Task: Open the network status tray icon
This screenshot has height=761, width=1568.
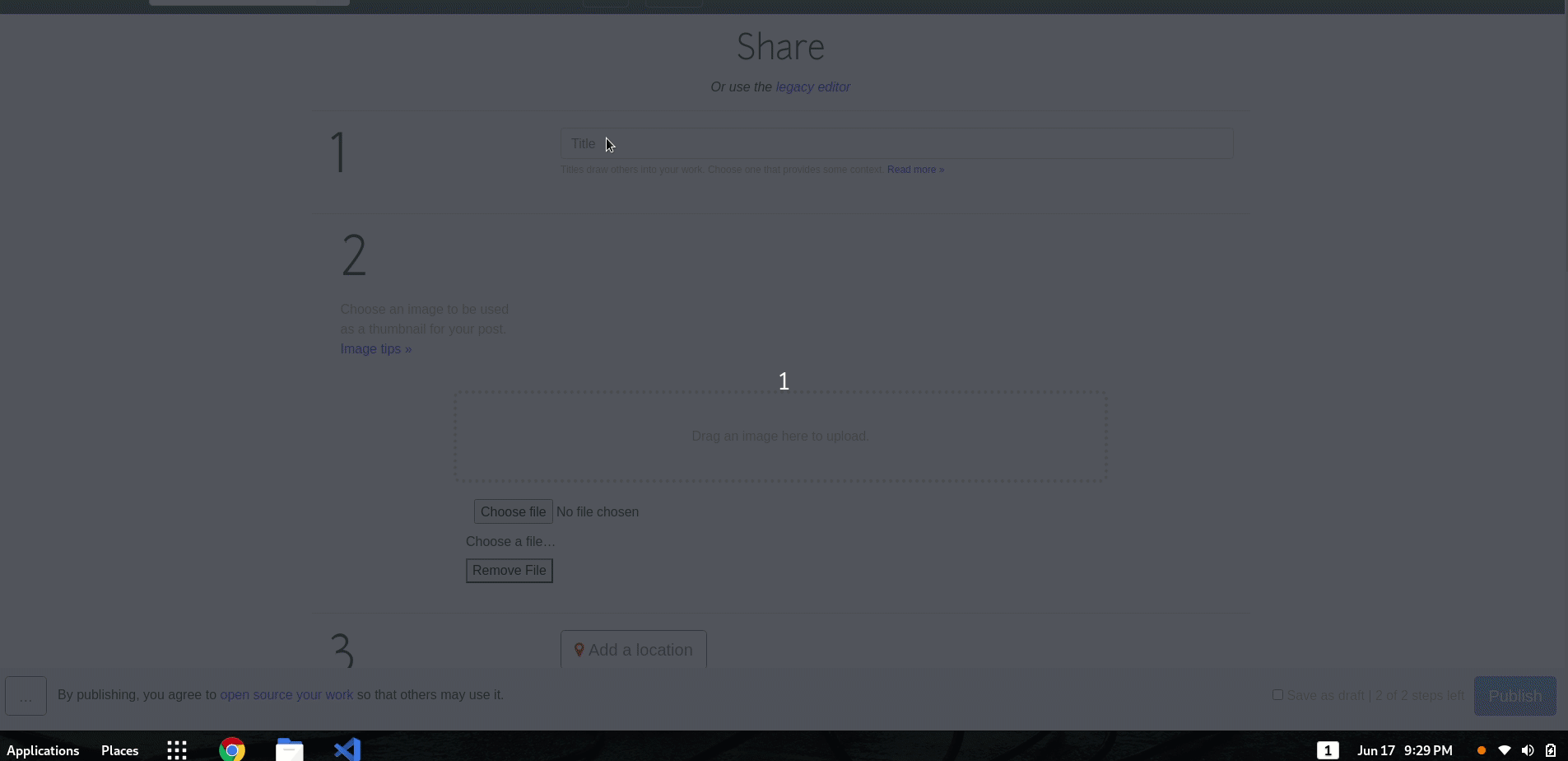Action: click(x=1505, y=750)
